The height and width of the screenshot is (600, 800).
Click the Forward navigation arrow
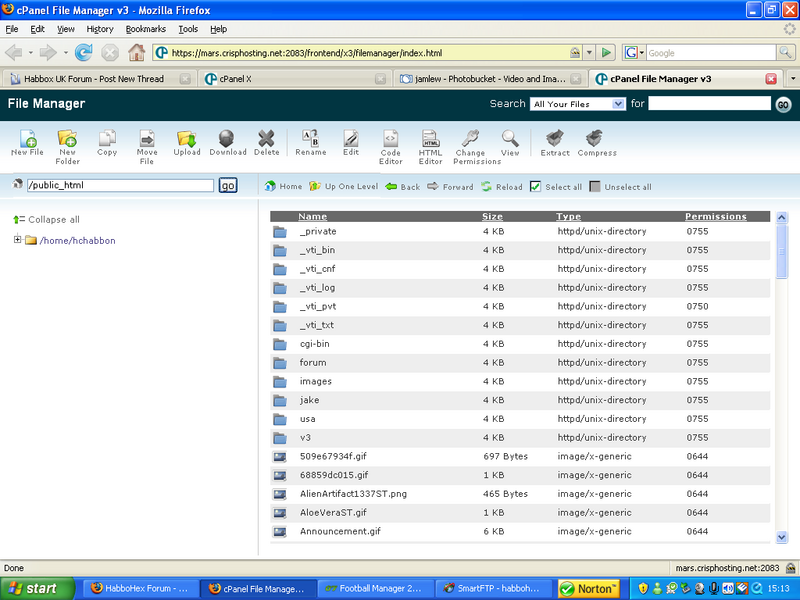pyautogui.click(x=433, y=186)
